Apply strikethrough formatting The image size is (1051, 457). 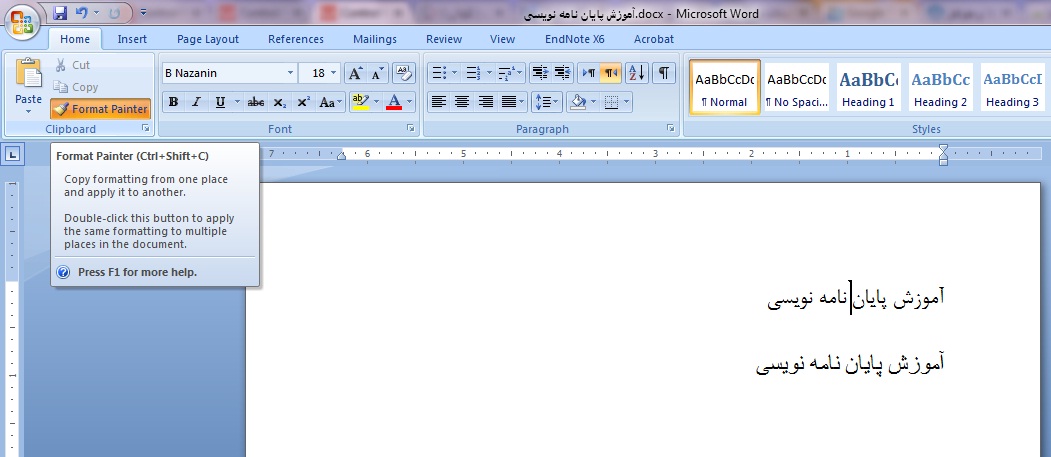click(x=256, y=102)
